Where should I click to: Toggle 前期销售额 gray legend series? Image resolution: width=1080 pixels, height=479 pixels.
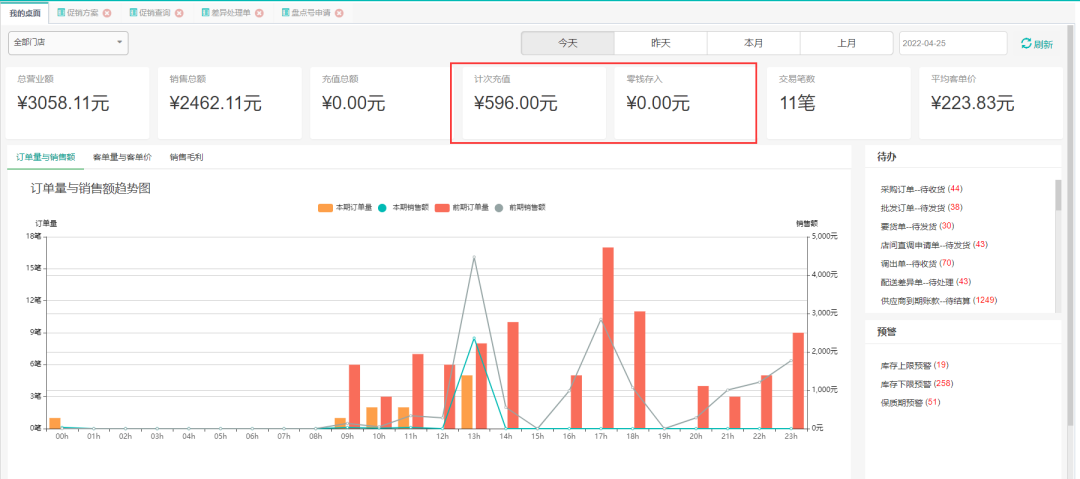[x=500, y=207]
